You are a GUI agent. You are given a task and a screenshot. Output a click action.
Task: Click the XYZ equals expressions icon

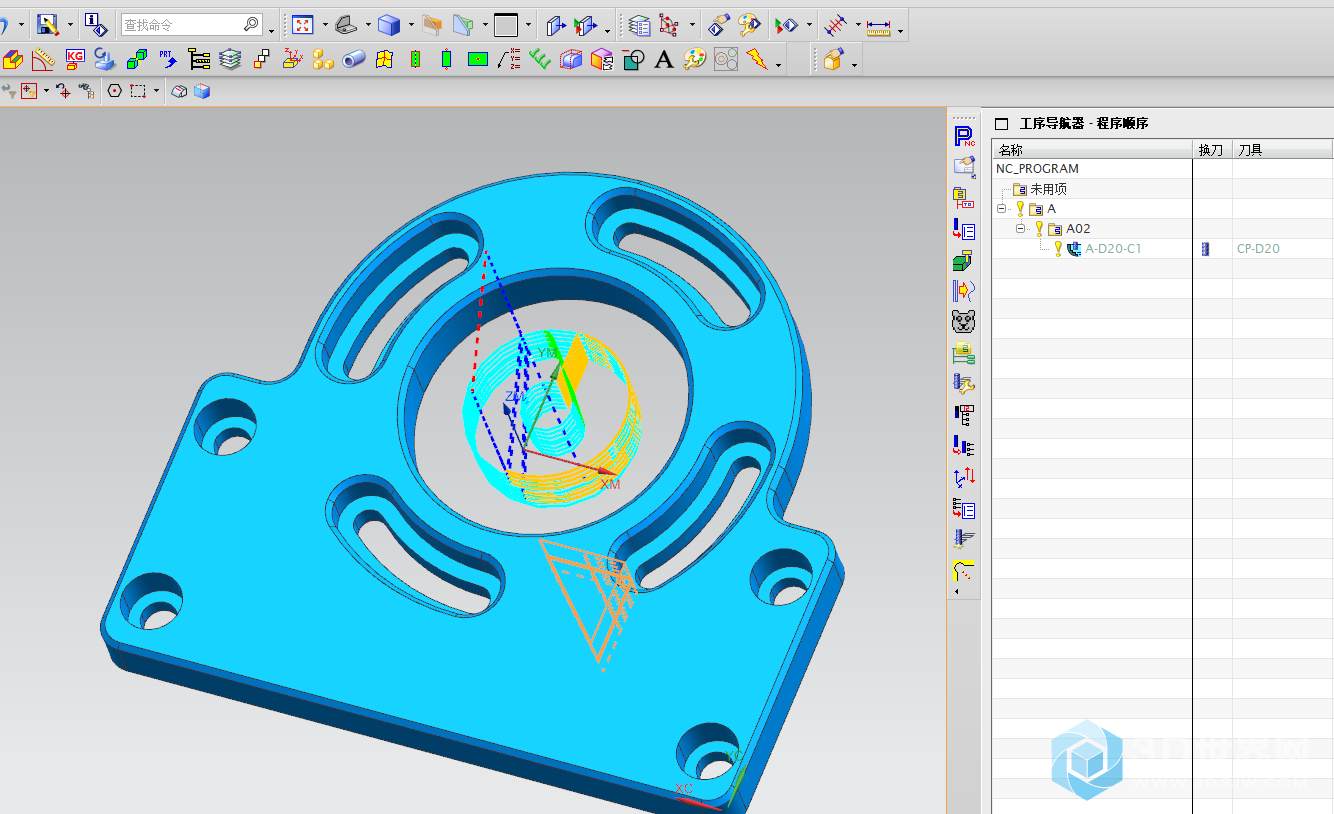[509, 59]
